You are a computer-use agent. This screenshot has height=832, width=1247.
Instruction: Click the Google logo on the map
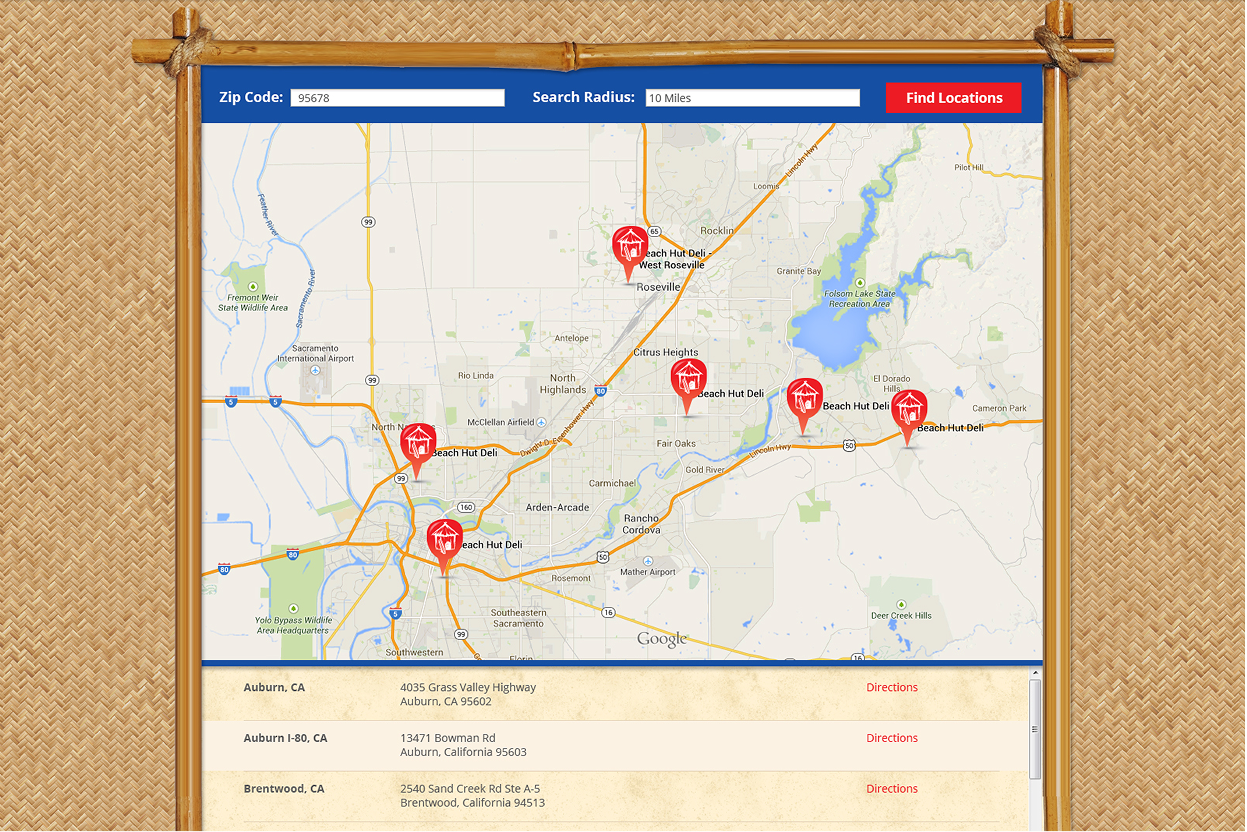[x=662, y=640]
